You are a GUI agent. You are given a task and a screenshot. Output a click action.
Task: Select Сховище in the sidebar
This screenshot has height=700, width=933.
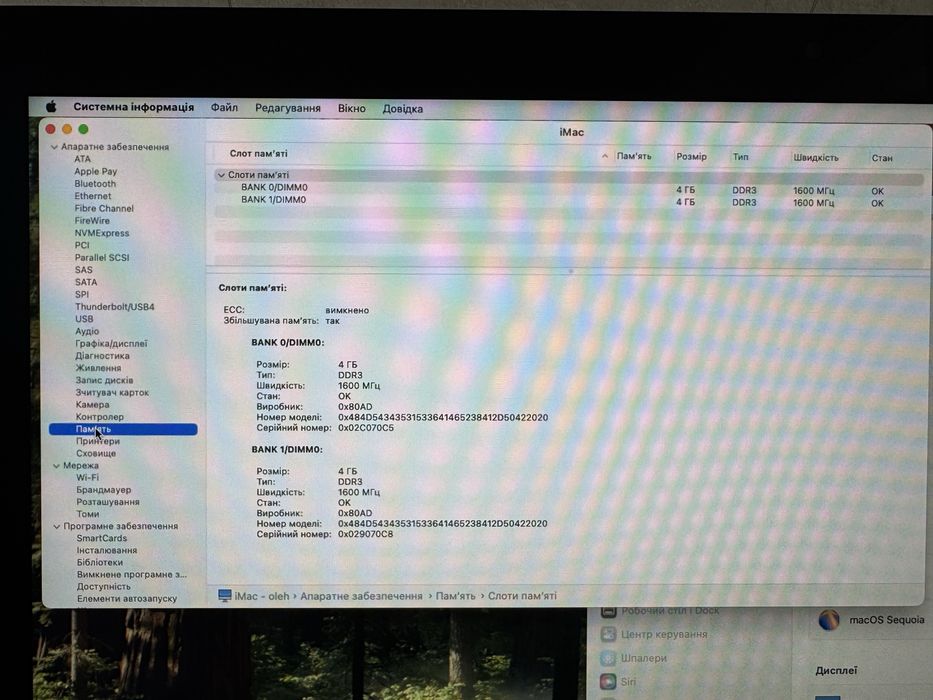click(96, 454)
